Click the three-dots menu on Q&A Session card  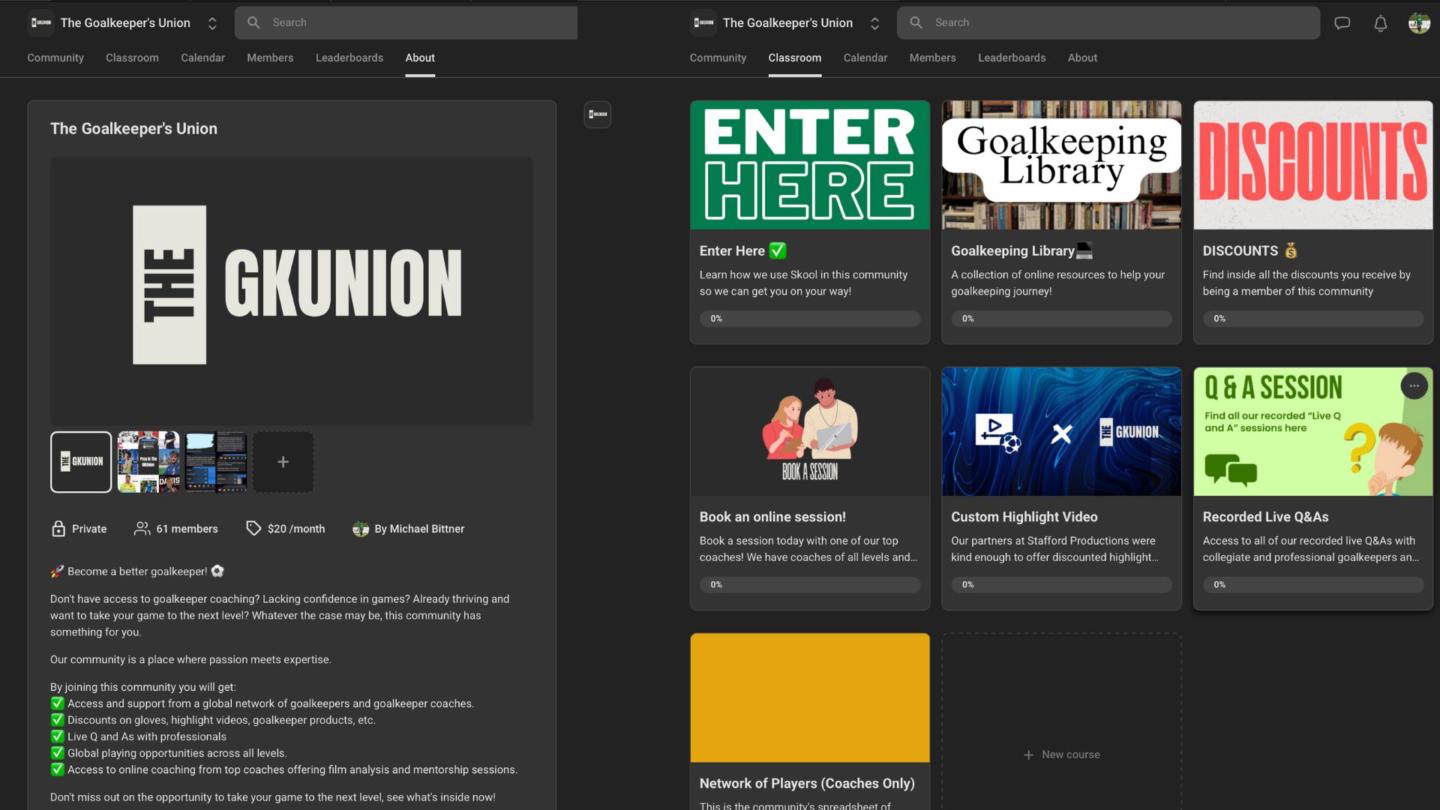tap(1413, 386)
